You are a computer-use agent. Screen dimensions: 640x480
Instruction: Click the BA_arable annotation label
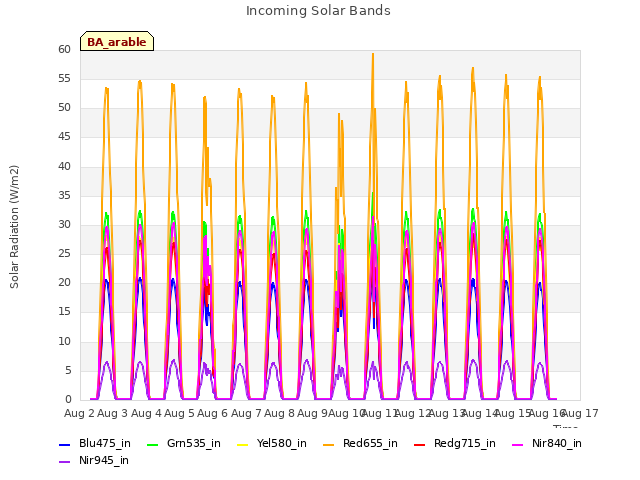point(117,41)
